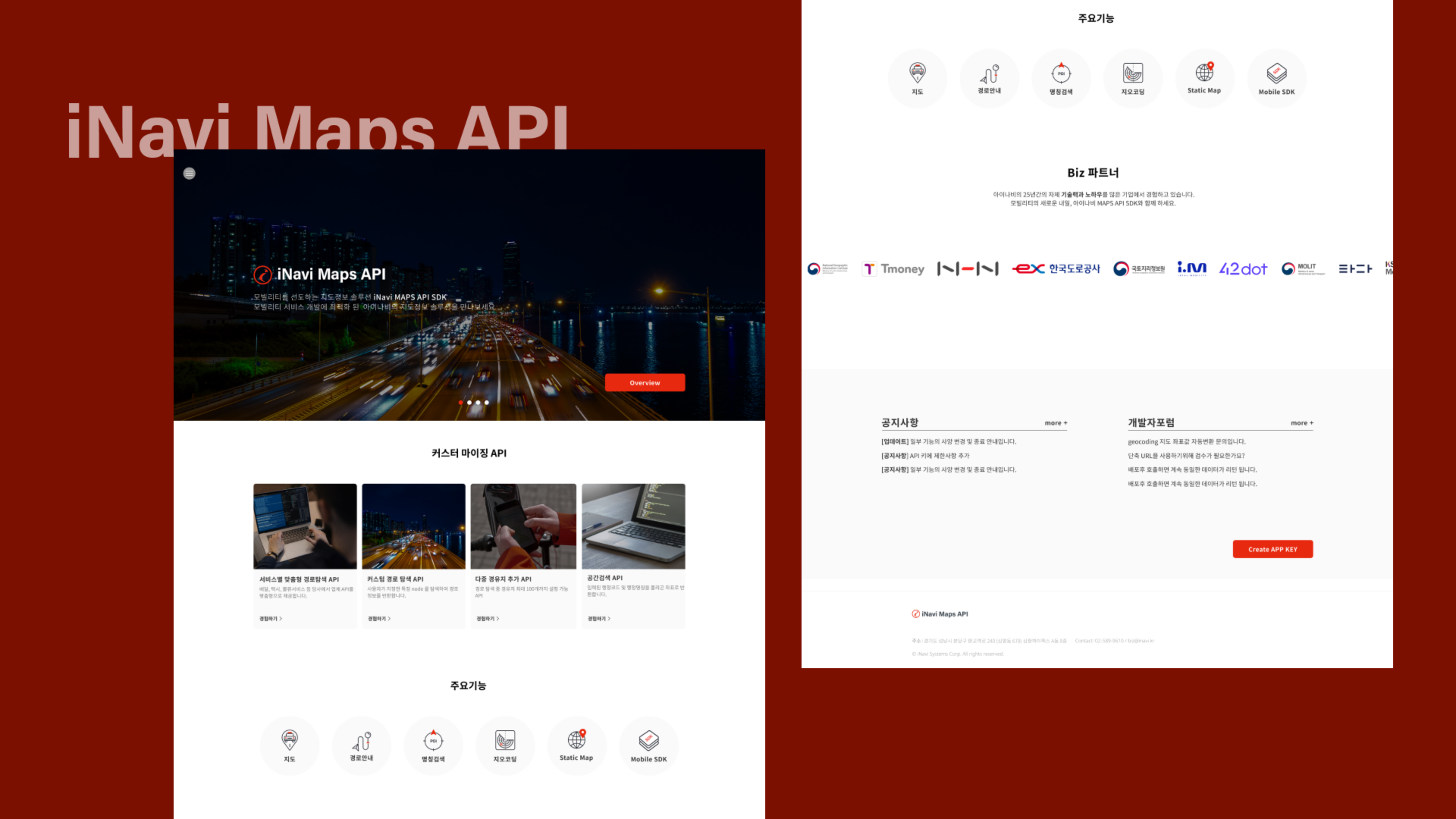Expand 공지사항 with its more + link
Viewport: 1456px width, 819px height.
click(1056, 423)
